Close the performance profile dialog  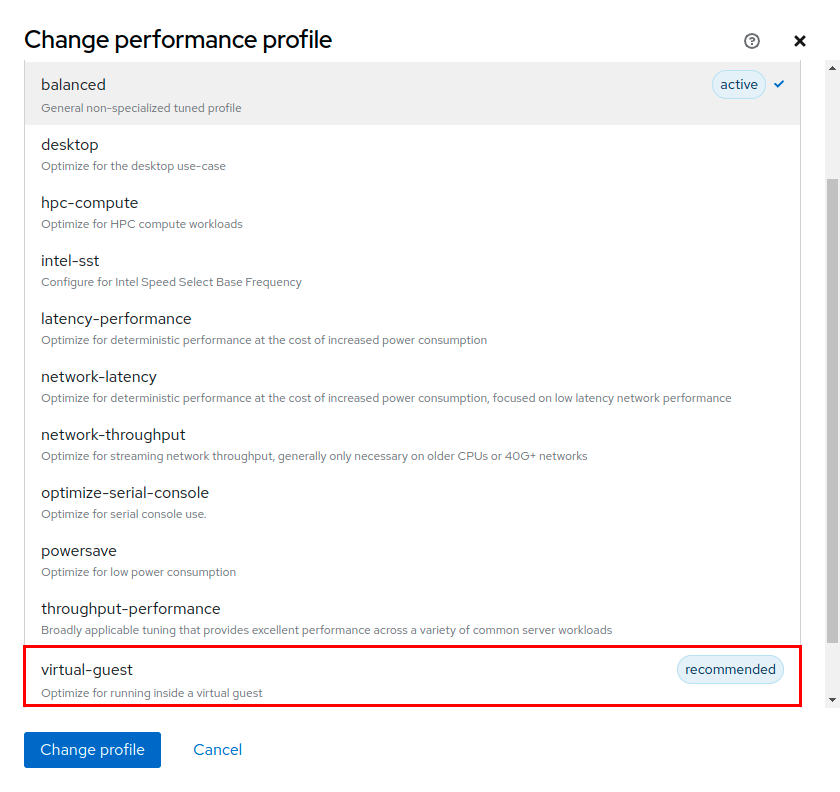tap(800, 41)
